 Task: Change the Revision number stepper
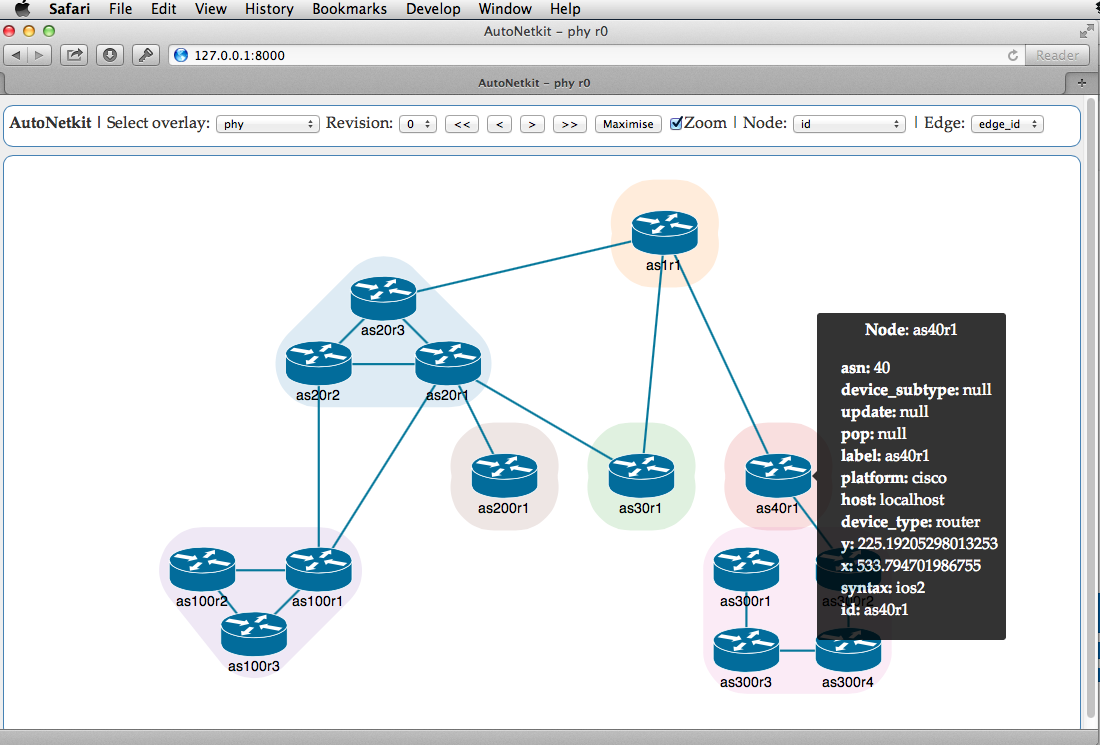click(x=418, y=124)
